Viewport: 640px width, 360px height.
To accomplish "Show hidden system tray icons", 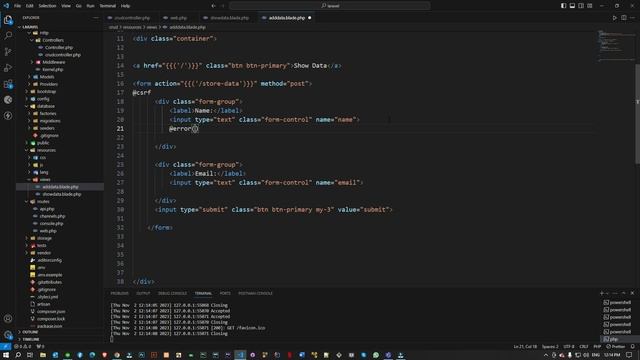I will coord(546,355).
